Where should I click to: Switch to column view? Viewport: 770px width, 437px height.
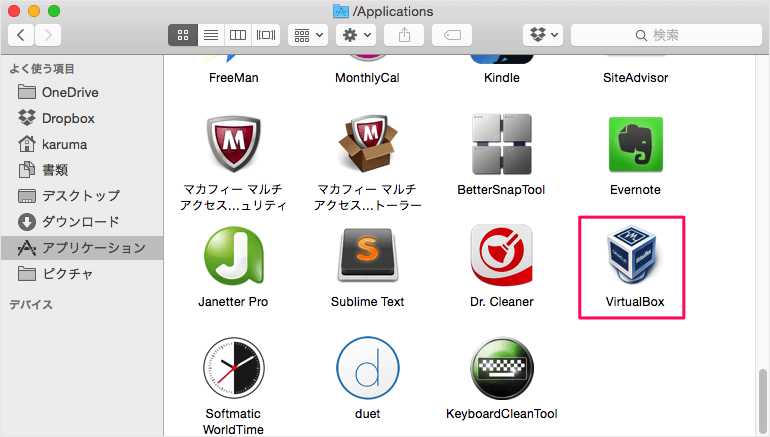238,35
